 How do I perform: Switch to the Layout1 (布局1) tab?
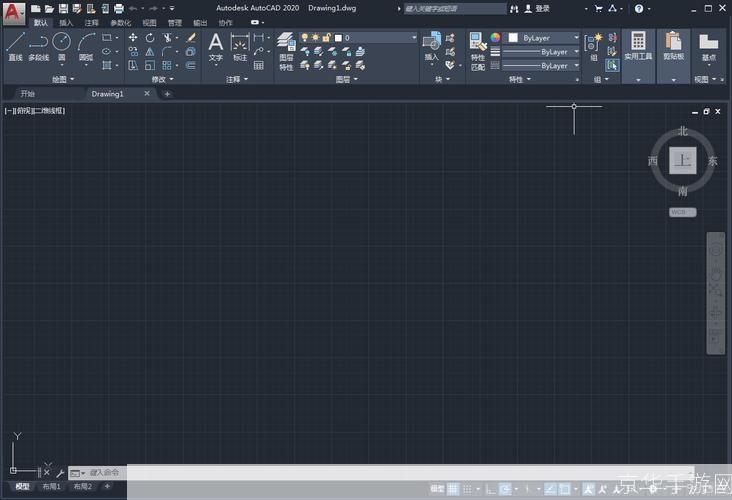(51, 486)
